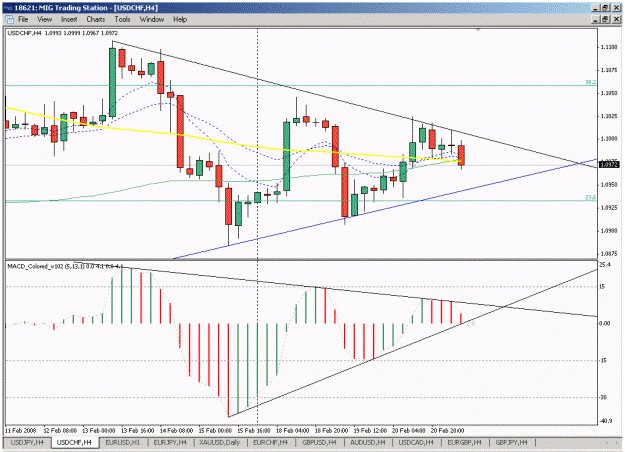
Task: Click the current price label 1.0972
Action: 609,164
